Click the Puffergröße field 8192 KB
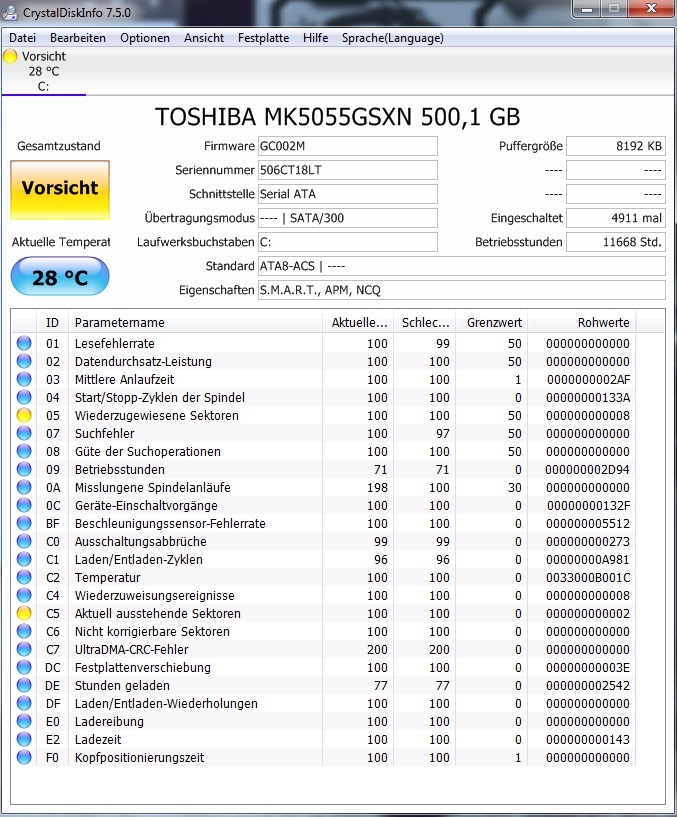677x817 pixels. 616,146
